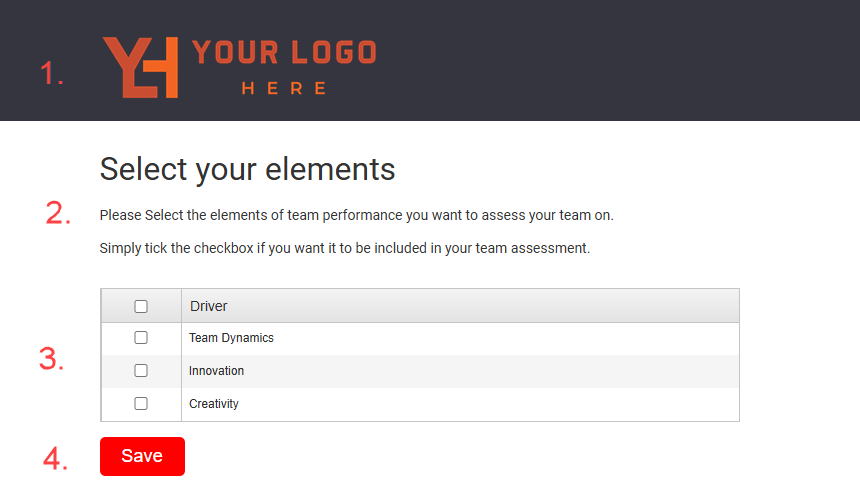Click the red number 1 annotation

tap(52, 73)
